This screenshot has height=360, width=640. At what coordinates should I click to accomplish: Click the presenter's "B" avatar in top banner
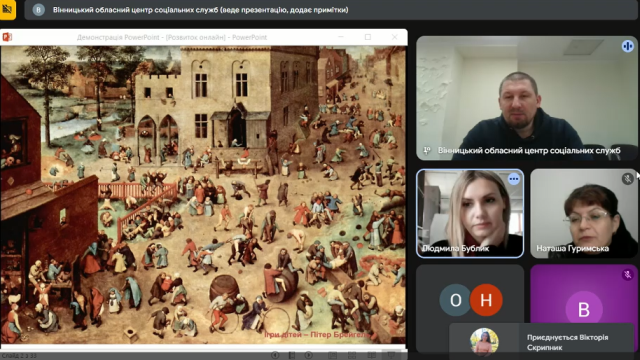click(38, 10)
